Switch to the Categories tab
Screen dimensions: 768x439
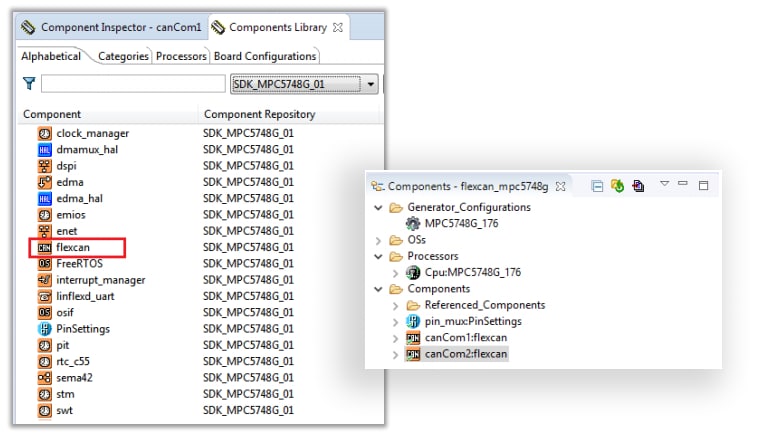click(123, 56)
